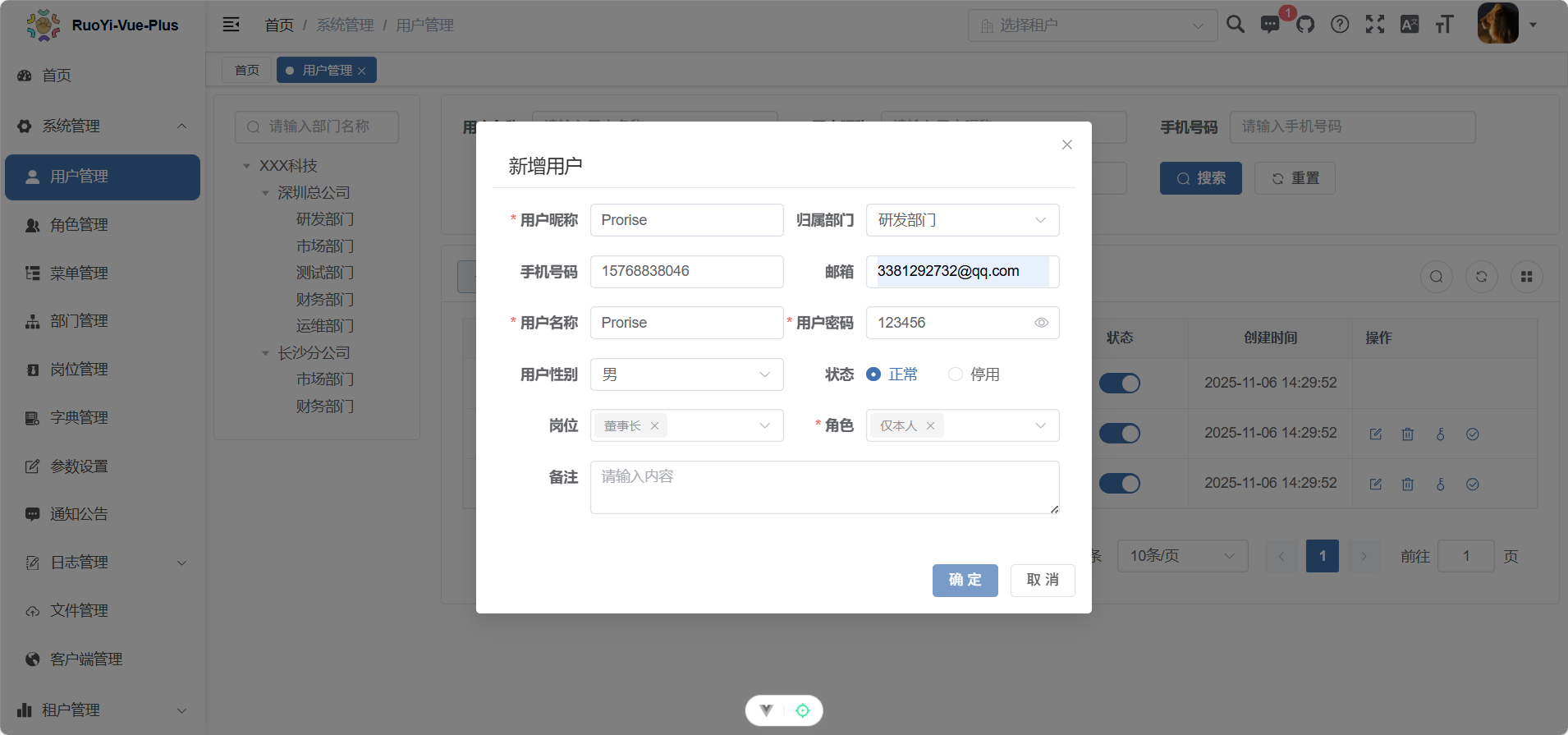
Task: Open the message notifications icon
Action: (x=1270, y=25)
